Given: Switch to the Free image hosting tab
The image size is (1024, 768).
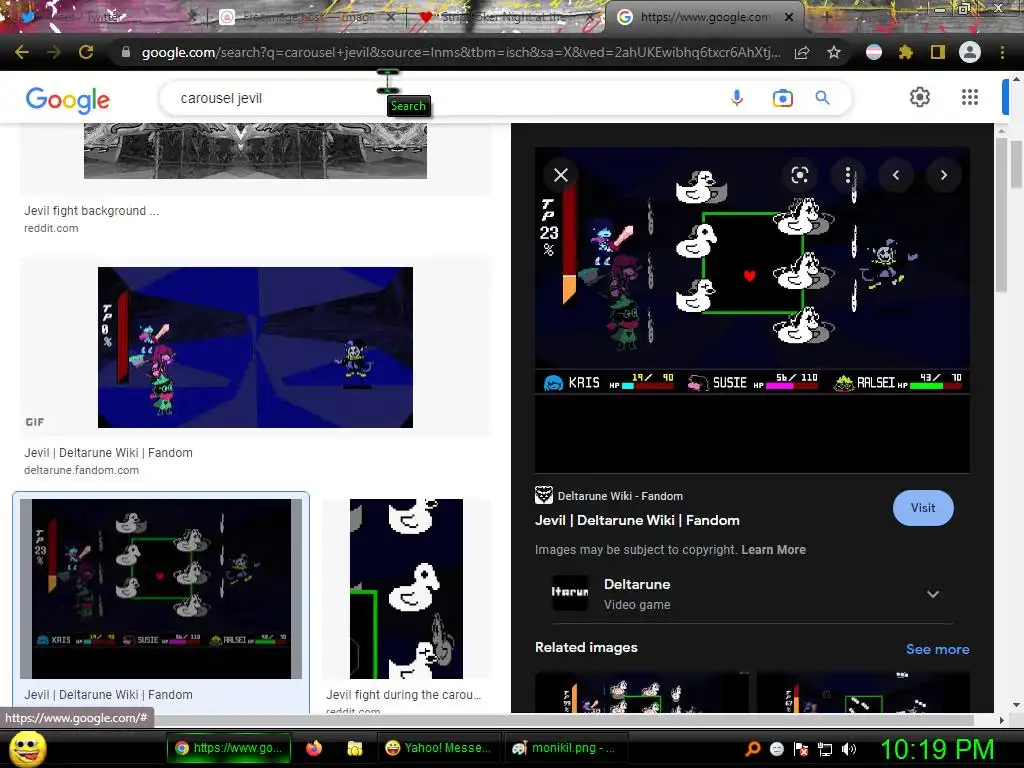Looking at the screenshot, I should pos(307,17).
